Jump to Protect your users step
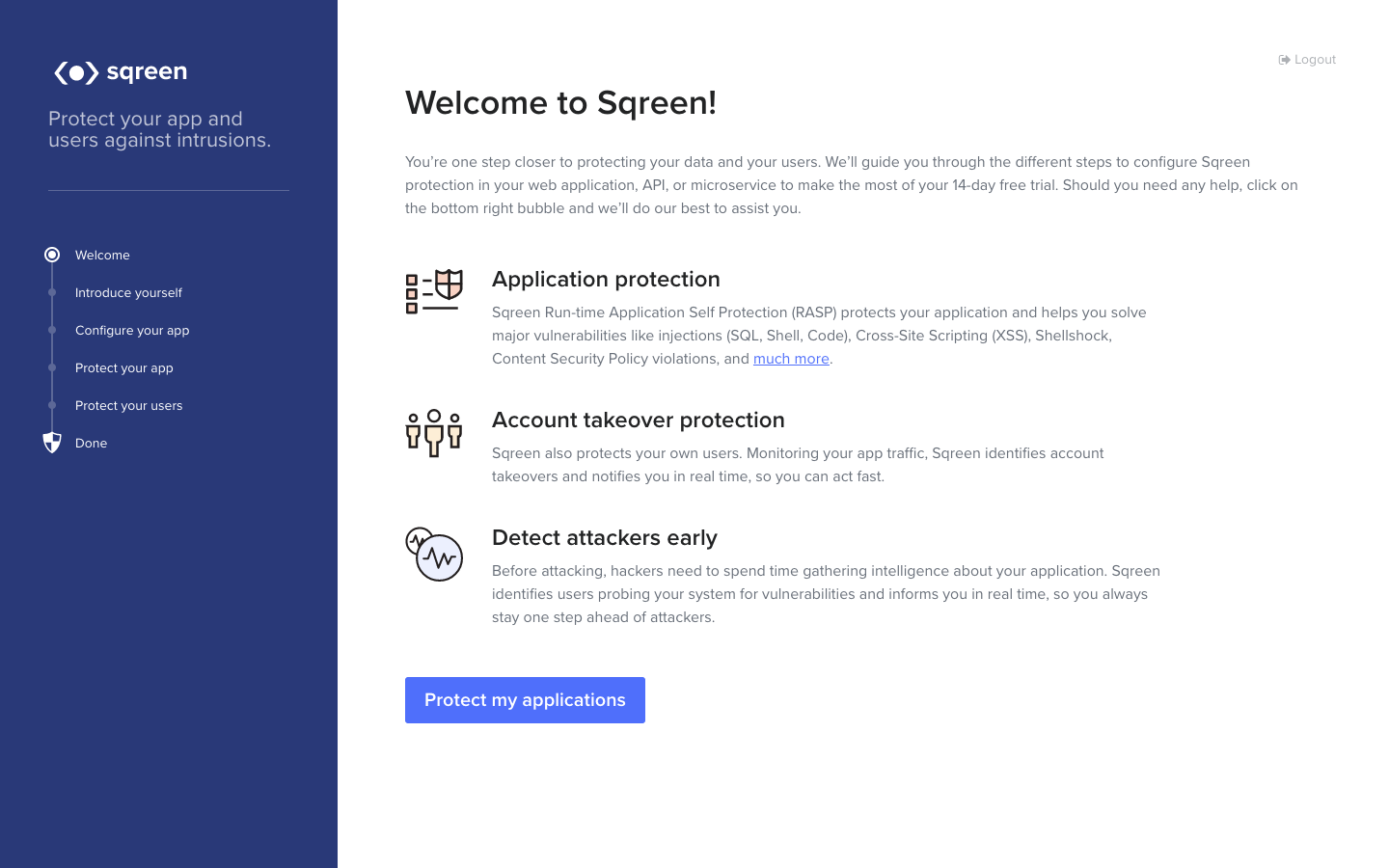 (x=128, y=405)
